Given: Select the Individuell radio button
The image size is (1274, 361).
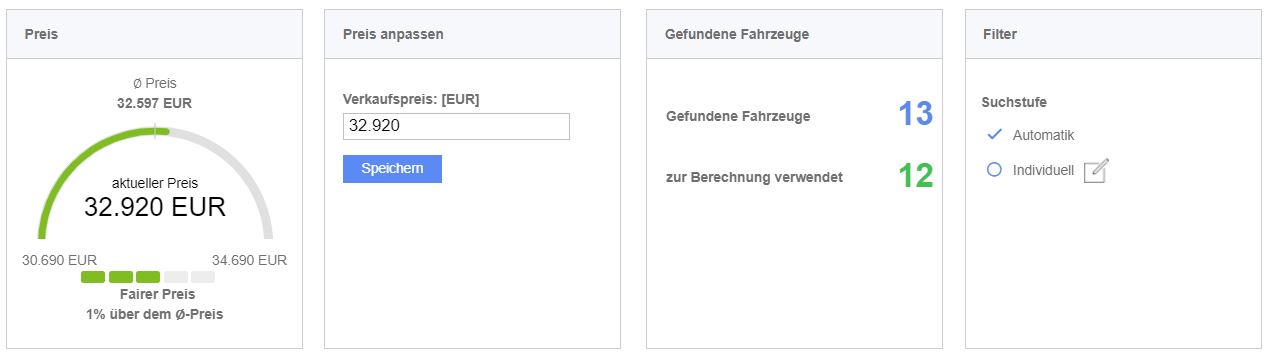Looking at the screenshot, I should 994,170.
